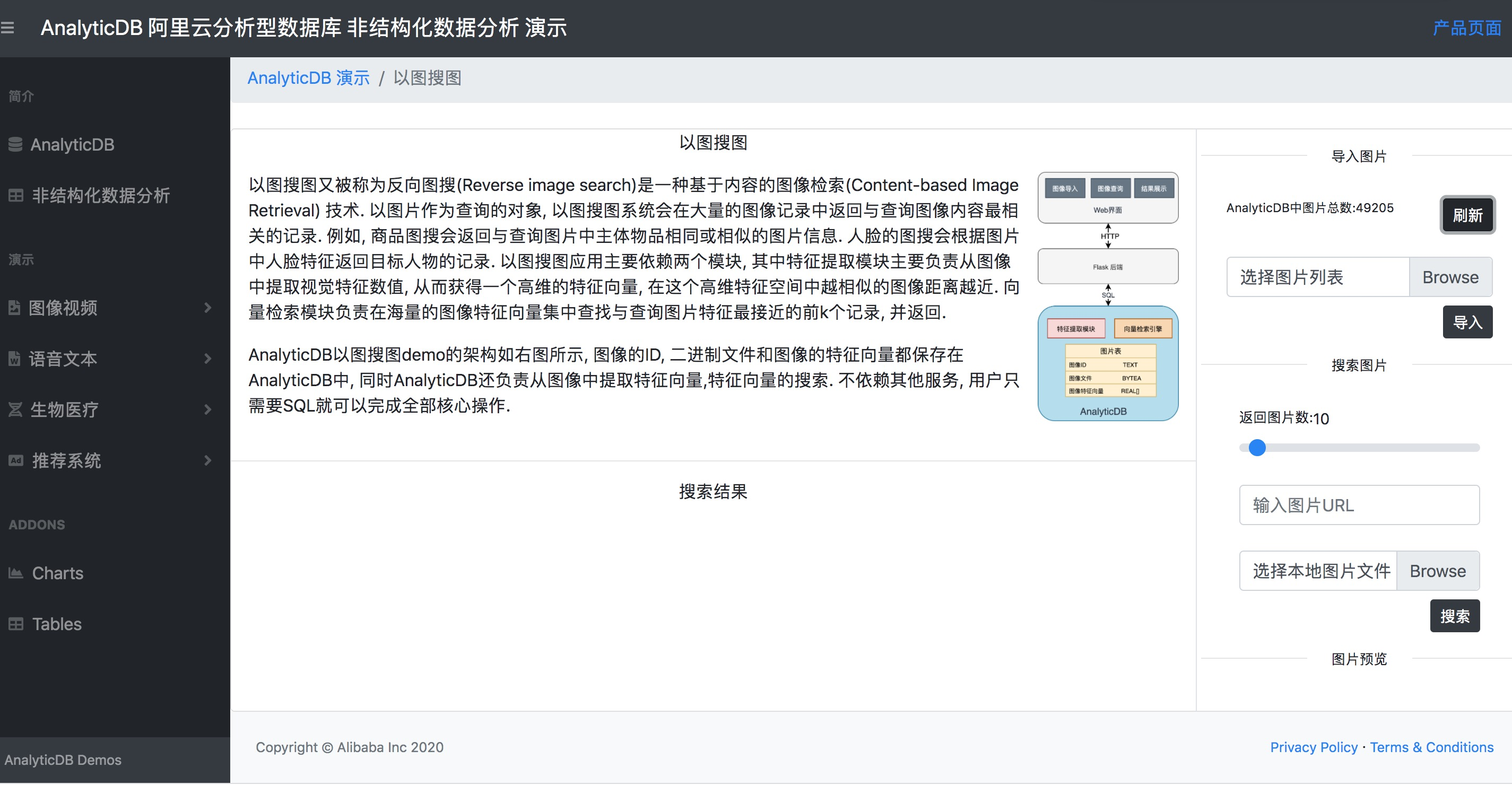Click the AnalyticDB Demos sidebar footer
Screen dimensions: 1512x785
click(63, 759)
